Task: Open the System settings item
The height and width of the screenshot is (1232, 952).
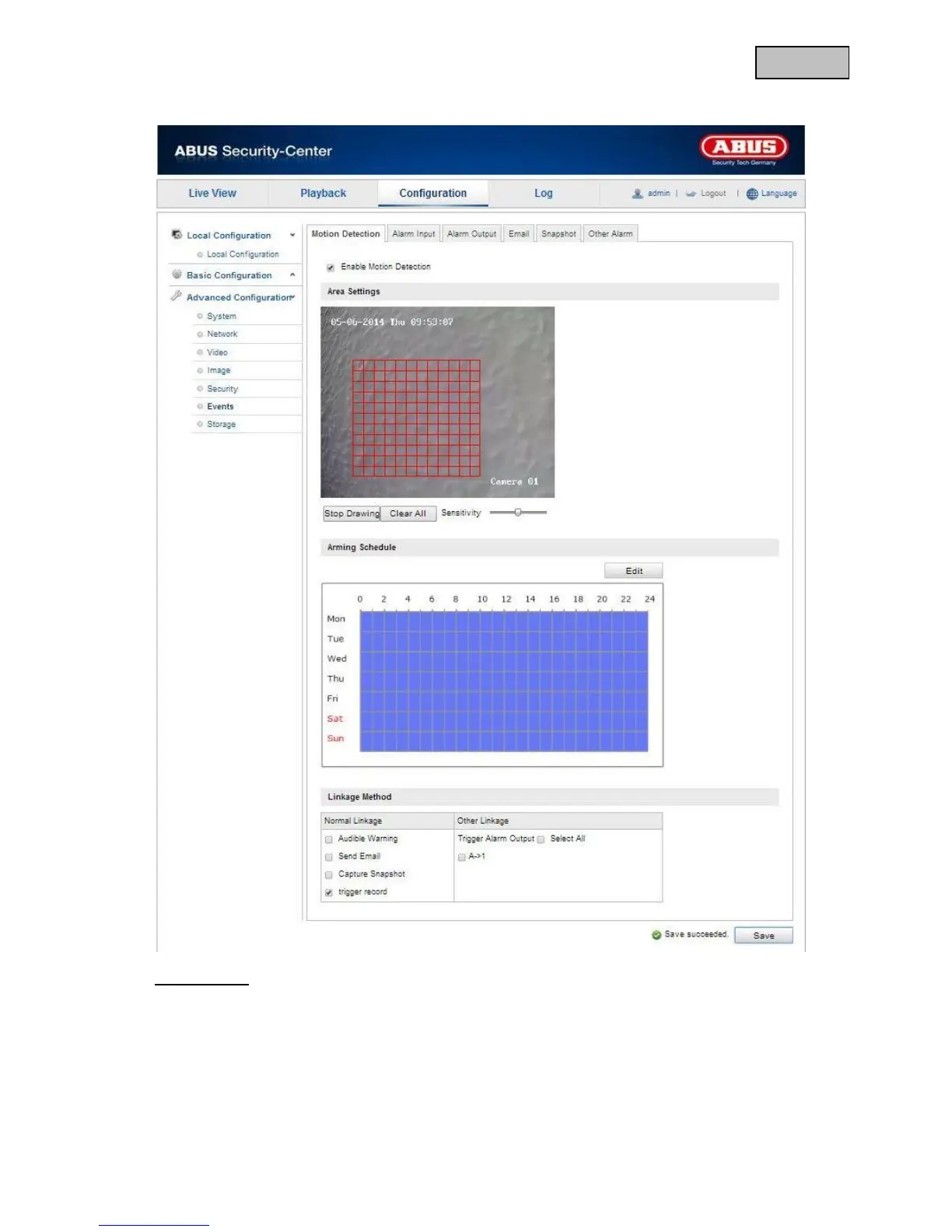Action: (x=222, y=317)
